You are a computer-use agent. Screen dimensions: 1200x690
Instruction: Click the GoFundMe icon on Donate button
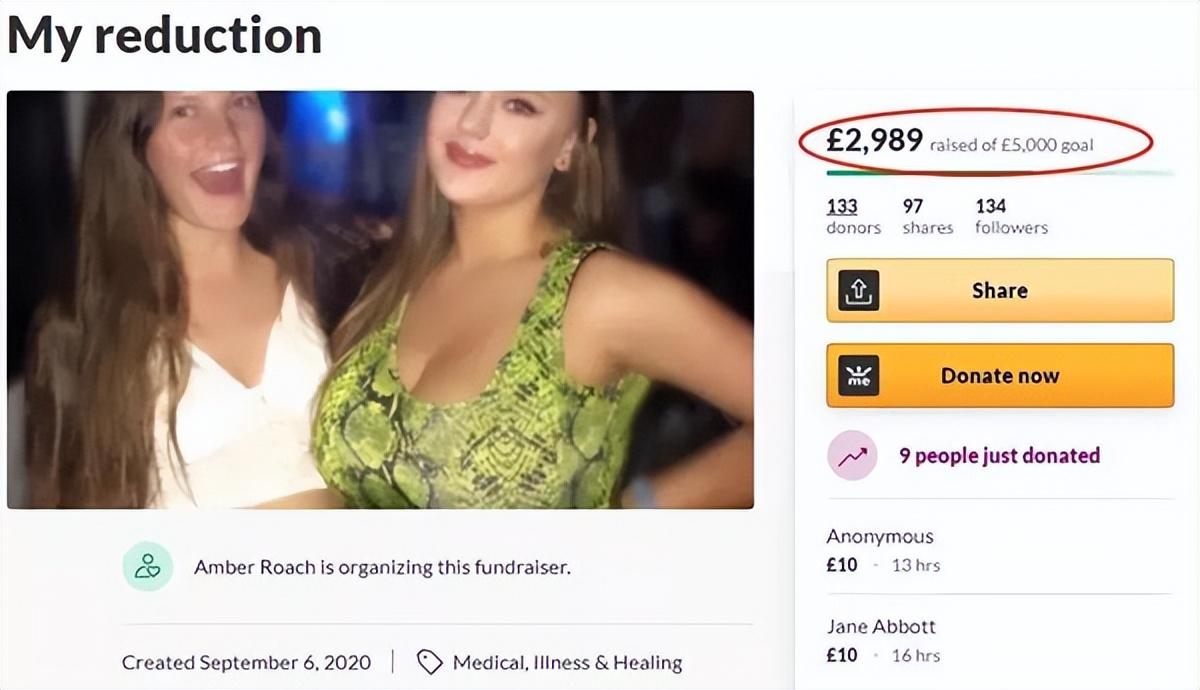point(858,376)
